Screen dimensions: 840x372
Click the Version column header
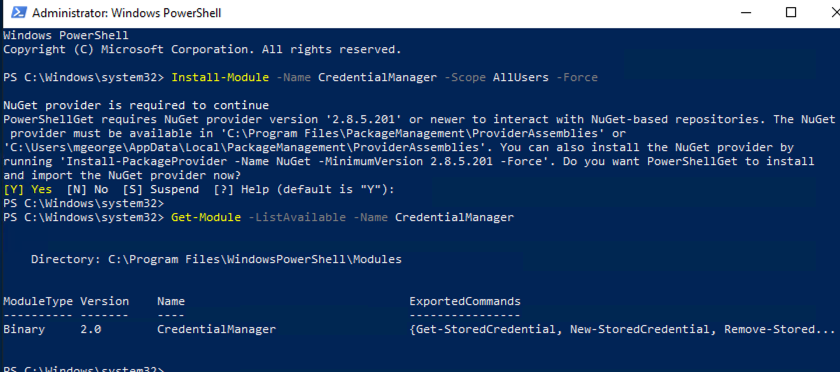point(104,301)
